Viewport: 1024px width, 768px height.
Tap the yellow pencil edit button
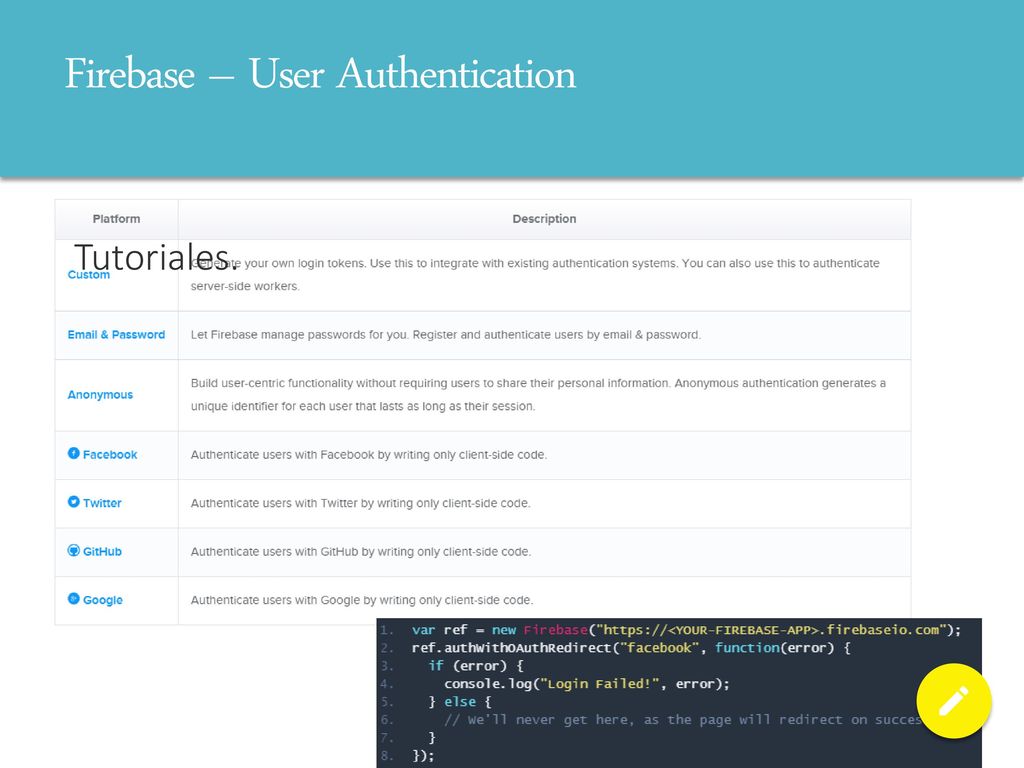tap(953, 701)
